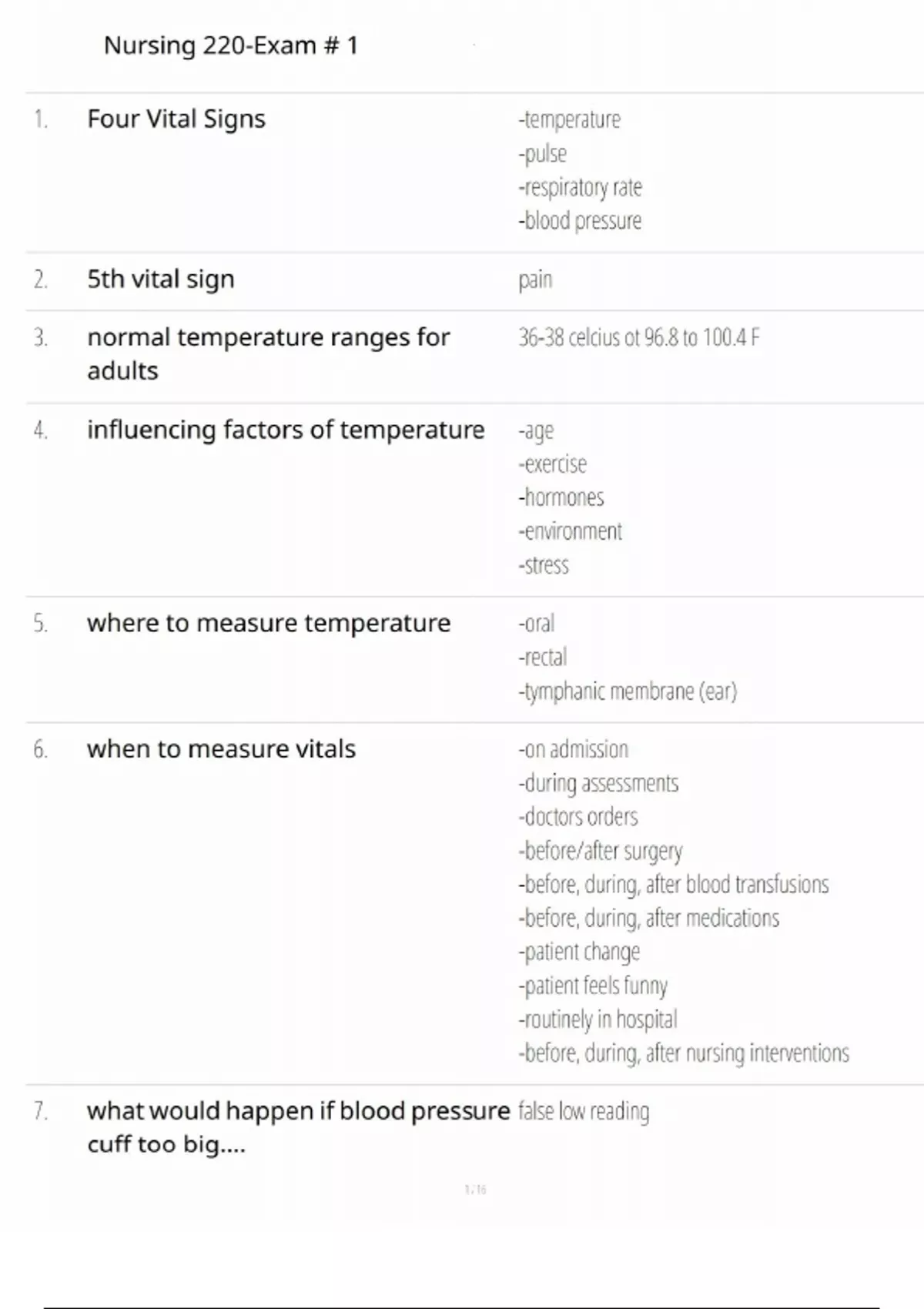Click '-before/after surgery' list entry
Viewport: 924px width, 1309px height.
(601, 851)
